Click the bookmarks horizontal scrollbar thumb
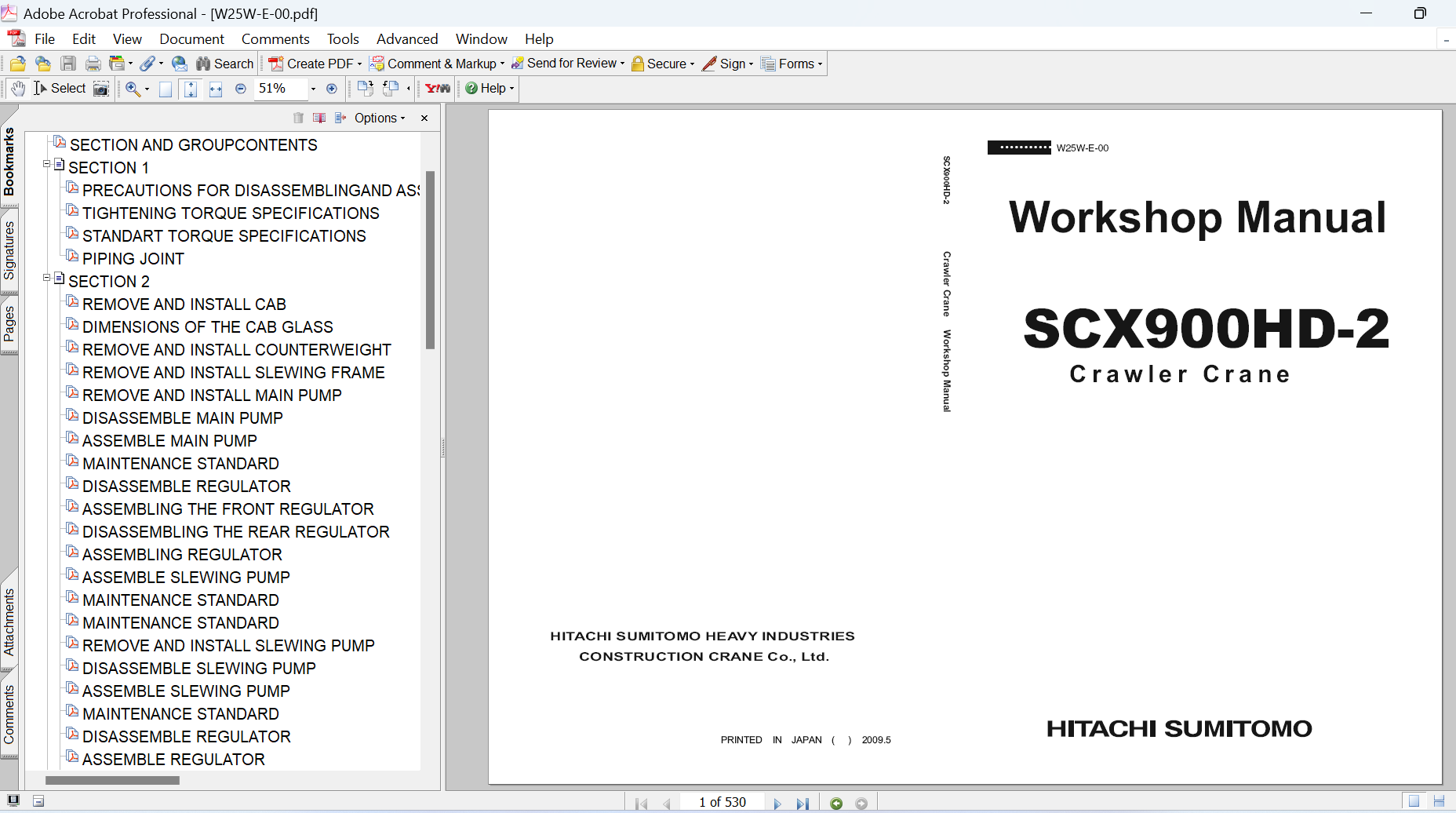This screenshot has height=813, width=1456. (x=112, y=781)
